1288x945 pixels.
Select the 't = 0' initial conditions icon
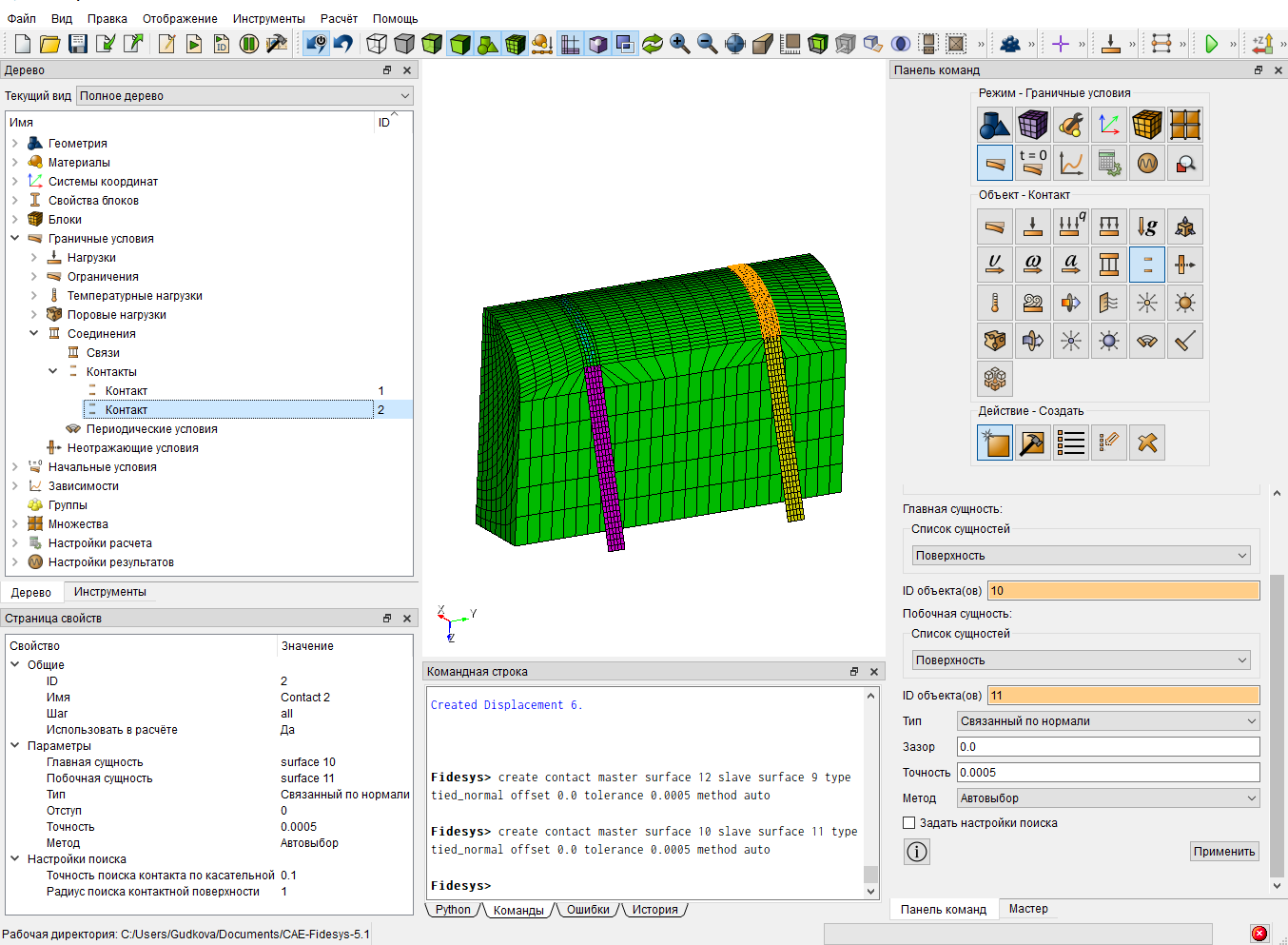[1033, 163]
